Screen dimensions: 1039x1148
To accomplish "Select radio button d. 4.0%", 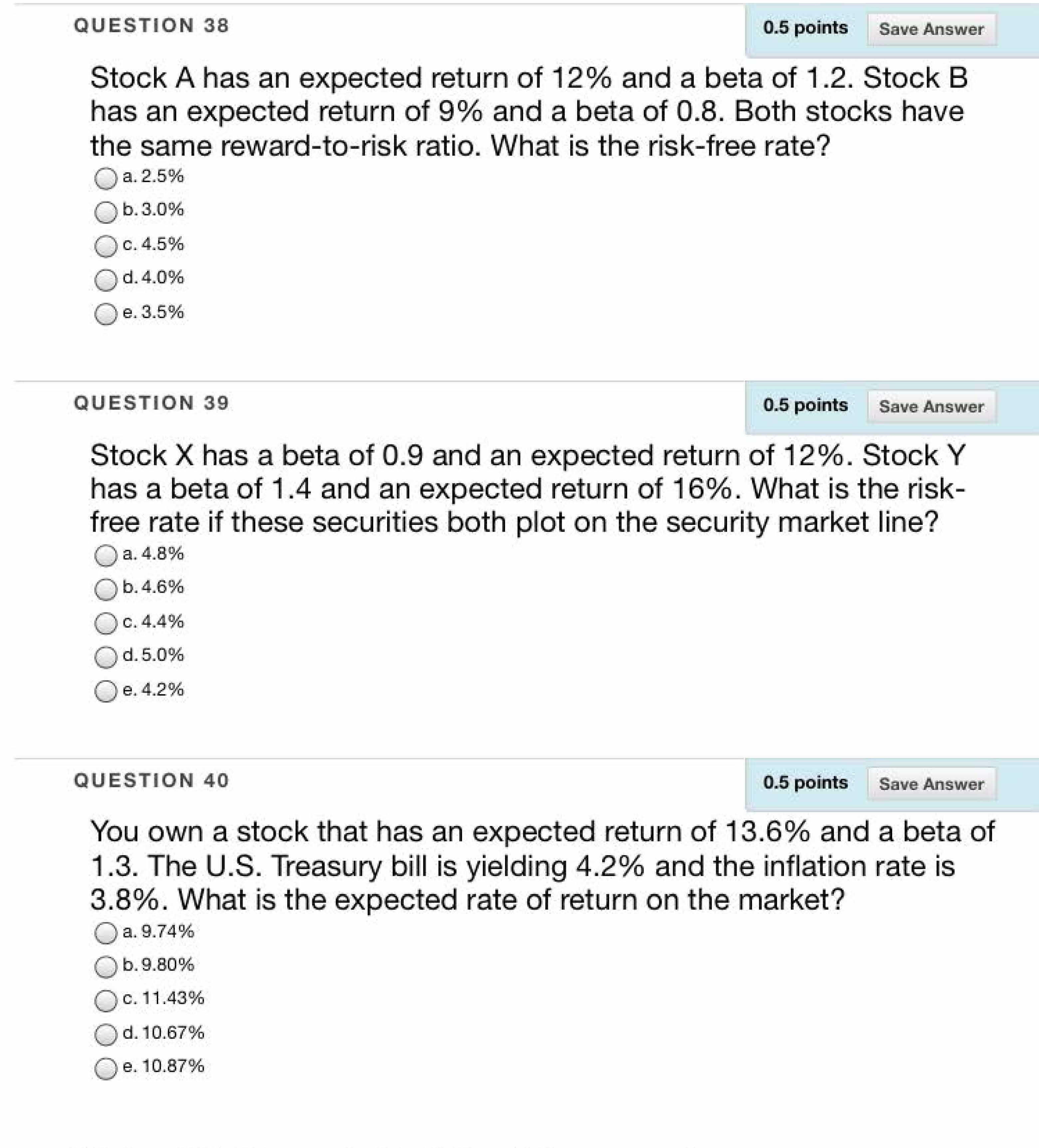I will pyautogui.click(x=105, y=280).
